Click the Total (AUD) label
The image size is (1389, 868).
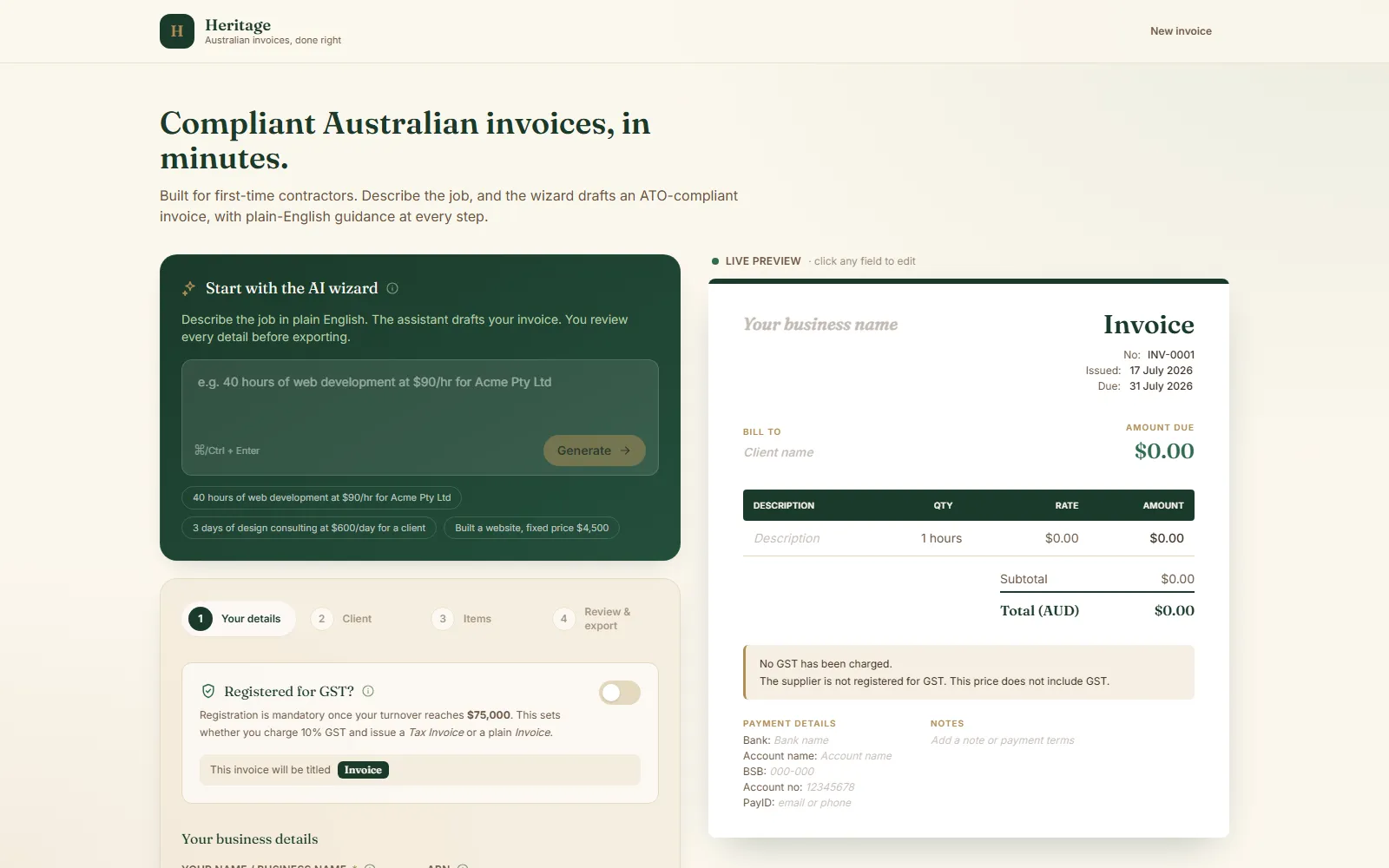[1039, 611]
